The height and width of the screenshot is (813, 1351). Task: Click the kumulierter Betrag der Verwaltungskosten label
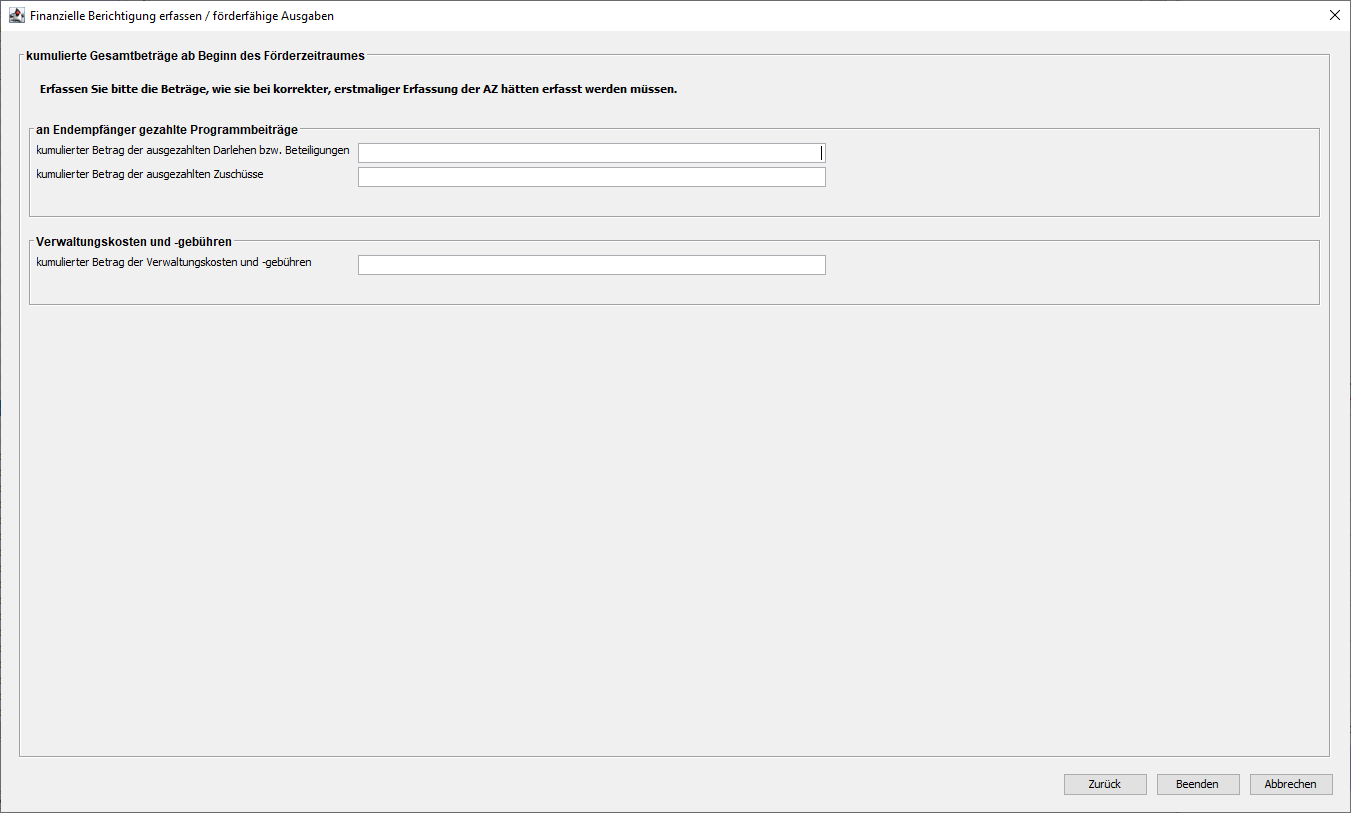click(174, 262)
